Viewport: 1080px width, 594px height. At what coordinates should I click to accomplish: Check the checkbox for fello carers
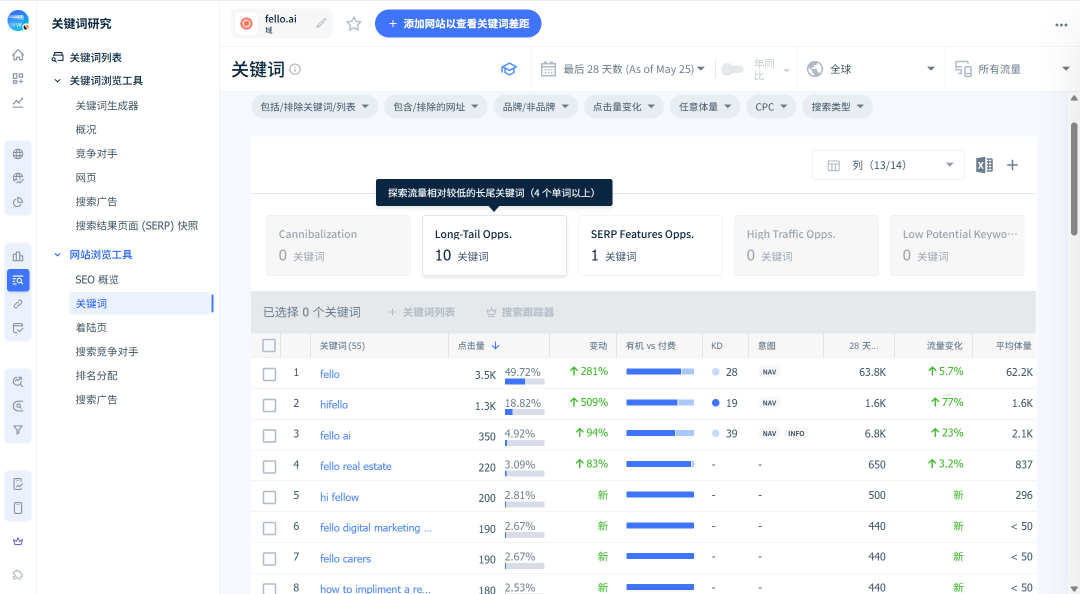coord(269,559)
